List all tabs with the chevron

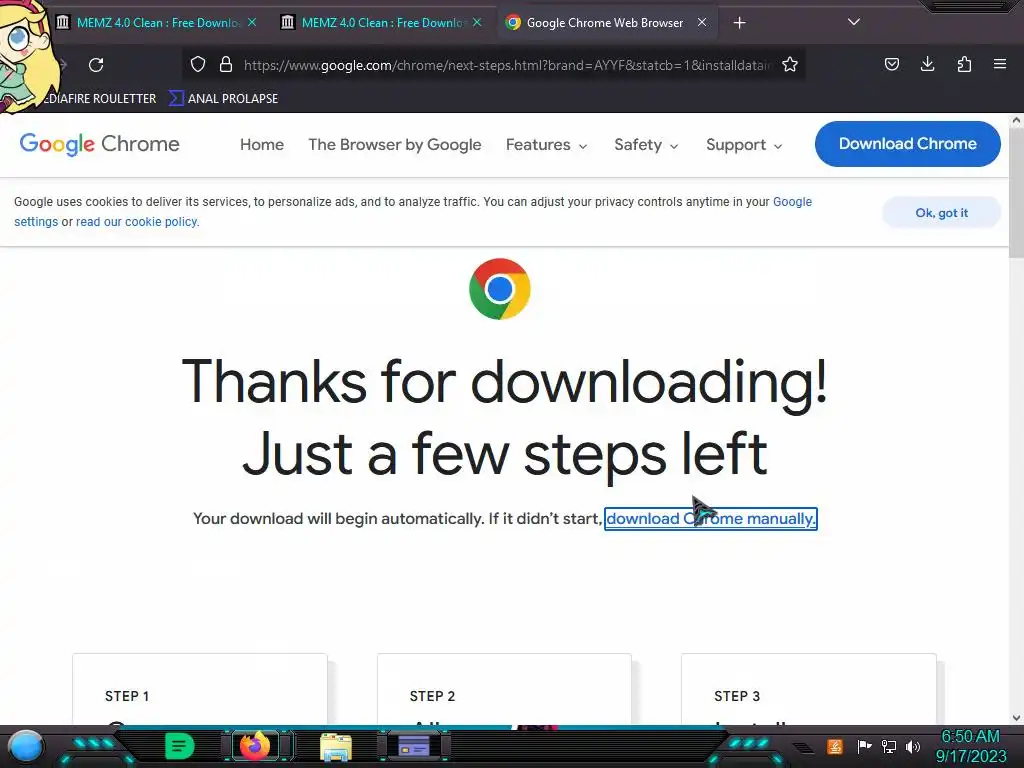coord(854,22)
